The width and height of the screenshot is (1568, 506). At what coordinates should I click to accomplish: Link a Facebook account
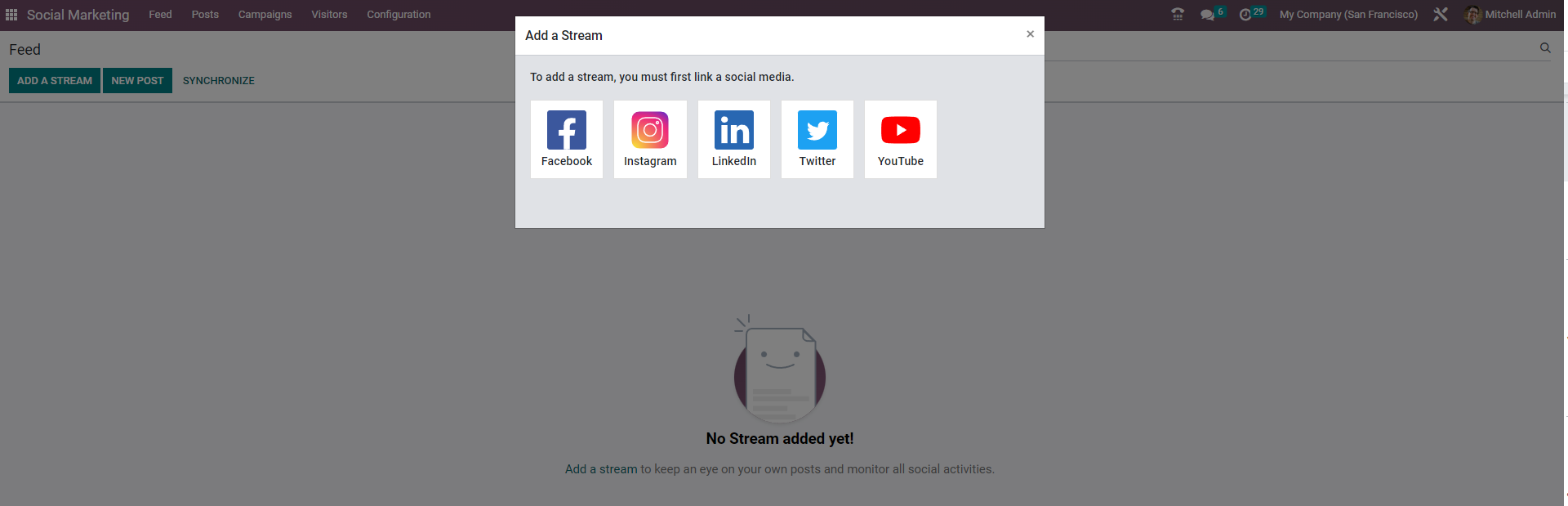point(567,139)
